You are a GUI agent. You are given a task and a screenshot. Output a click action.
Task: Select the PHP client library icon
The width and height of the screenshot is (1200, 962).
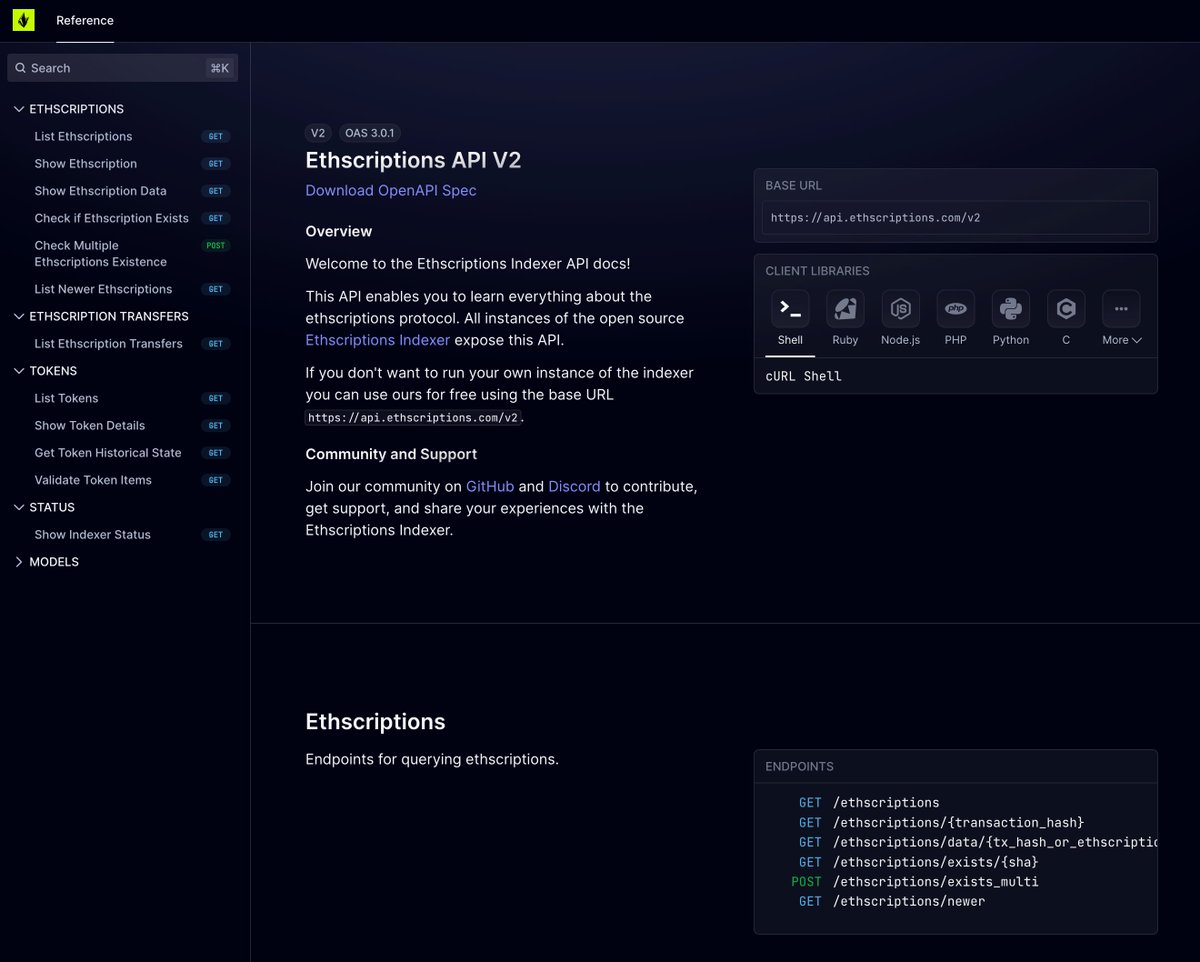955,308
